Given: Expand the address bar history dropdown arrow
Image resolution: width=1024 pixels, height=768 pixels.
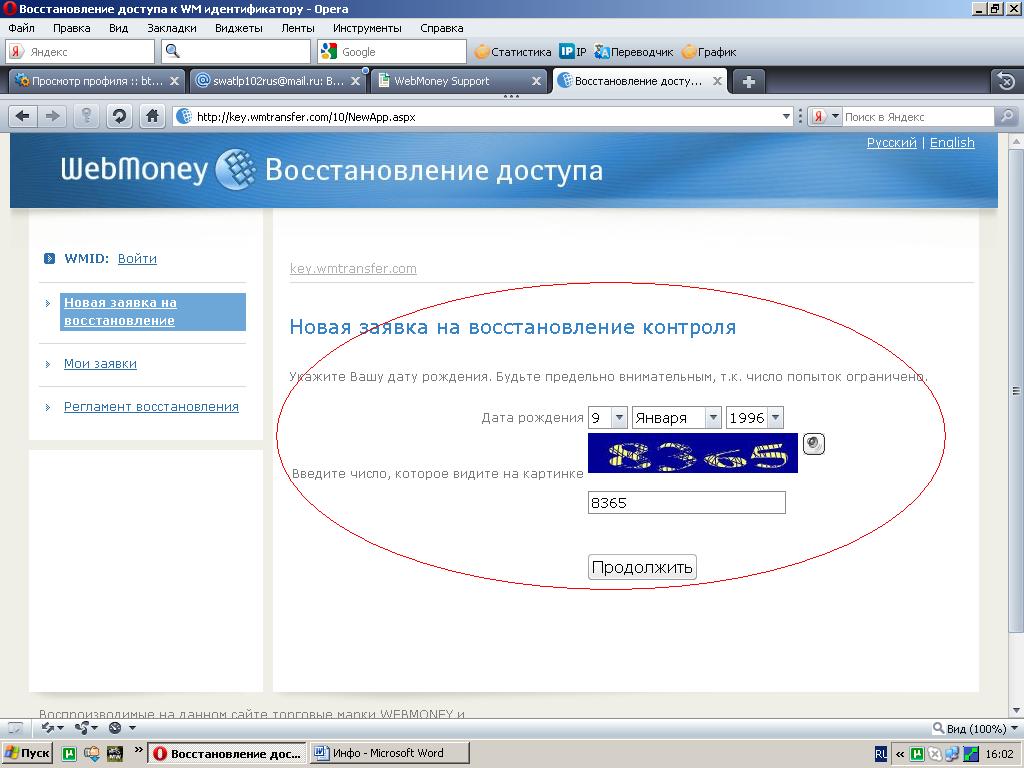Looking at the screenshot, I should (786, 117).
